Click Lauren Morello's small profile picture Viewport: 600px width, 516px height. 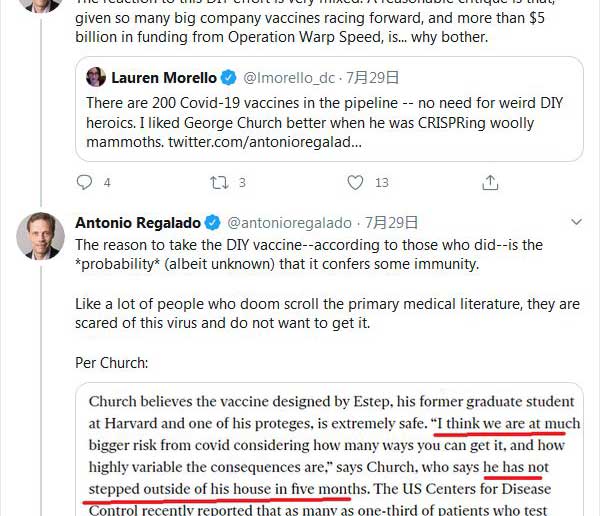click(96, 77)
